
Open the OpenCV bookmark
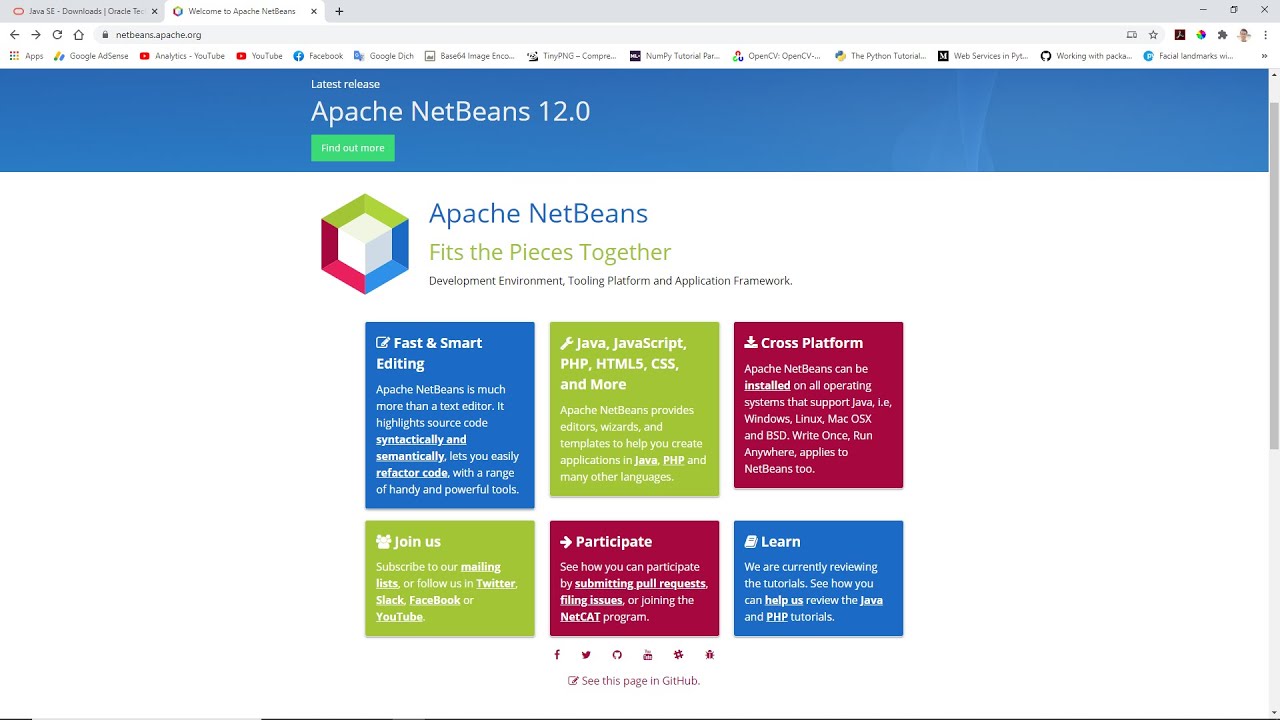click(777, 56)
